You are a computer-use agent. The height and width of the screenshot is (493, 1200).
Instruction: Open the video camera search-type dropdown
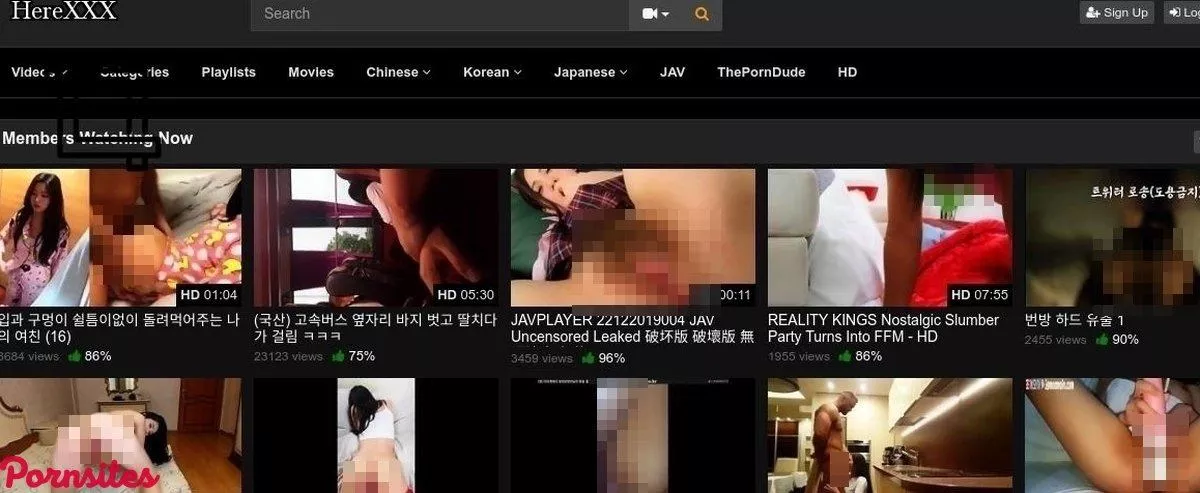click(656, 14)
